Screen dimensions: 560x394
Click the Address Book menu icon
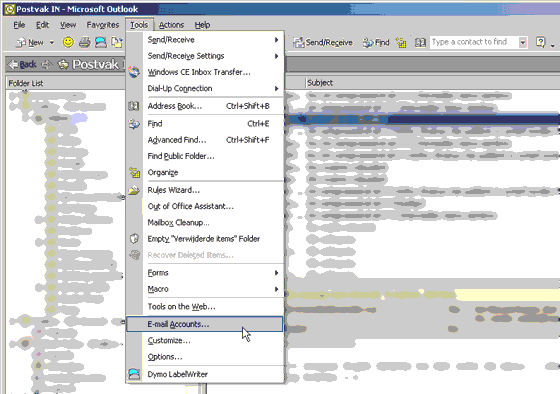(x=134, y=106)
